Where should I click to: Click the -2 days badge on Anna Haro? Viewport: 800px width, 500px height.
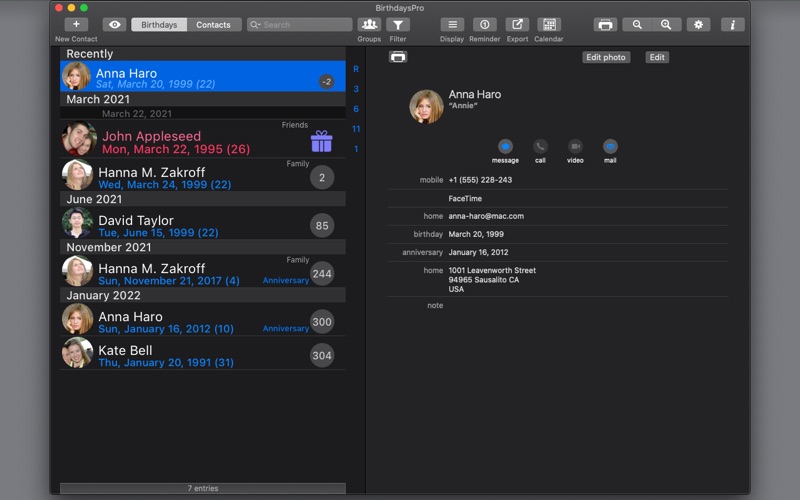[x=327, y=82]
